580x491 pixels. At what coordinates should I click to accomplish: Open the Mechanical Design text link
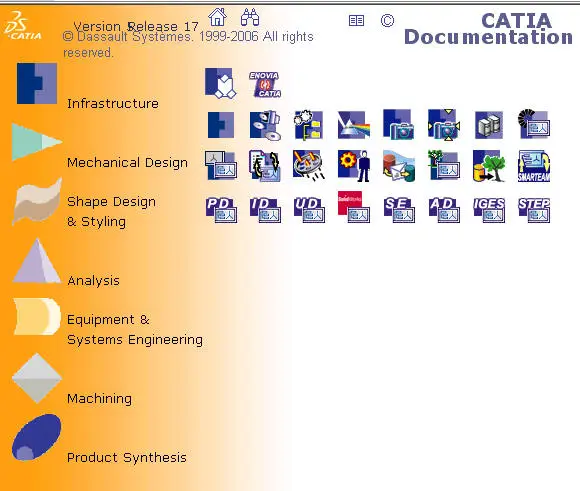[127, 163]
